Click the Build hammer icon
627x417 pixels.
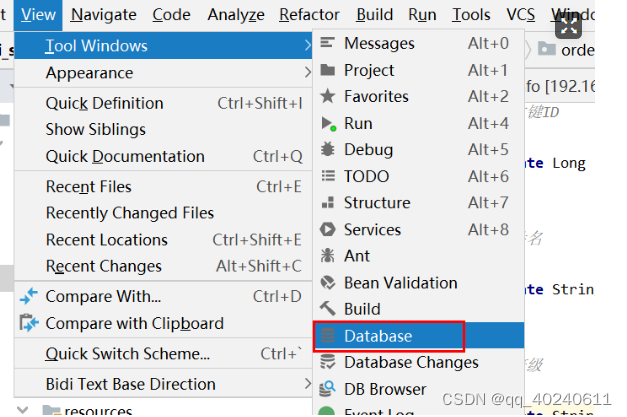tap(327, 309)
